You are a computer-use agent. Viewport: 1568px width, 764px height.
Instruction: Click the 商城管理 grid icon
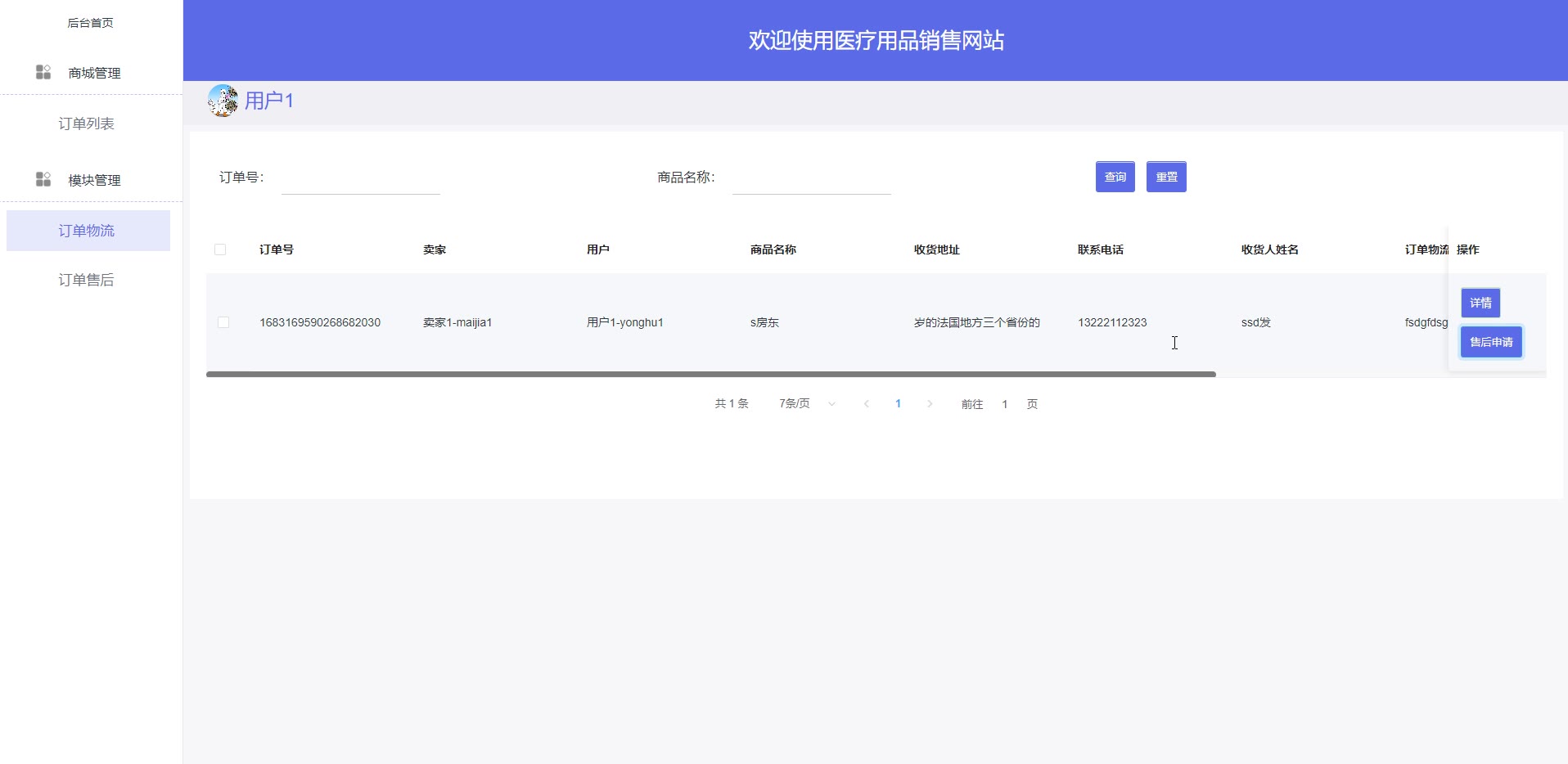coord(43,72)
